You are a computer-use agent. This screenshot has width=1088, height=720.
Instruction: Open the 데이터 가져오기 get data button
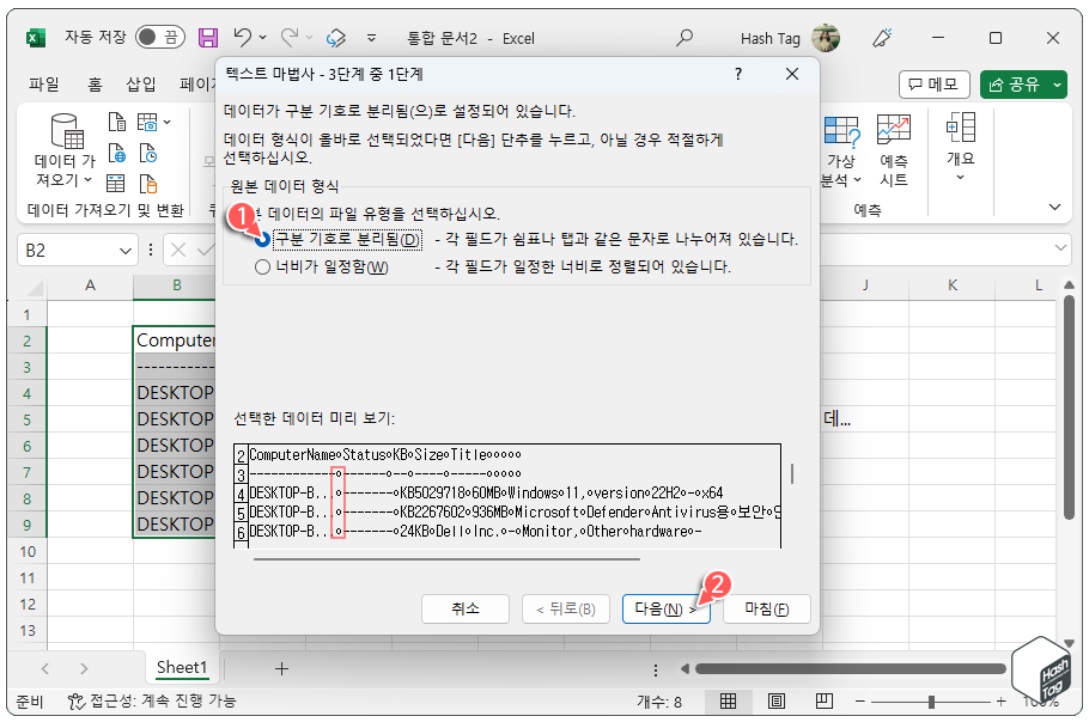[x=65, y=151]
